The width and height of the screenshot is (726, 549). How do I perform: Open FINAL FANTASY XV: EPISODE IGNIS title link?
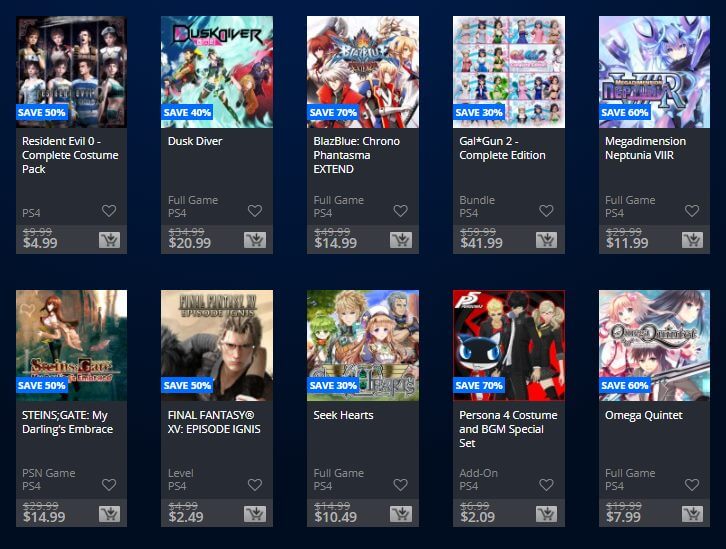coord(214,422)
